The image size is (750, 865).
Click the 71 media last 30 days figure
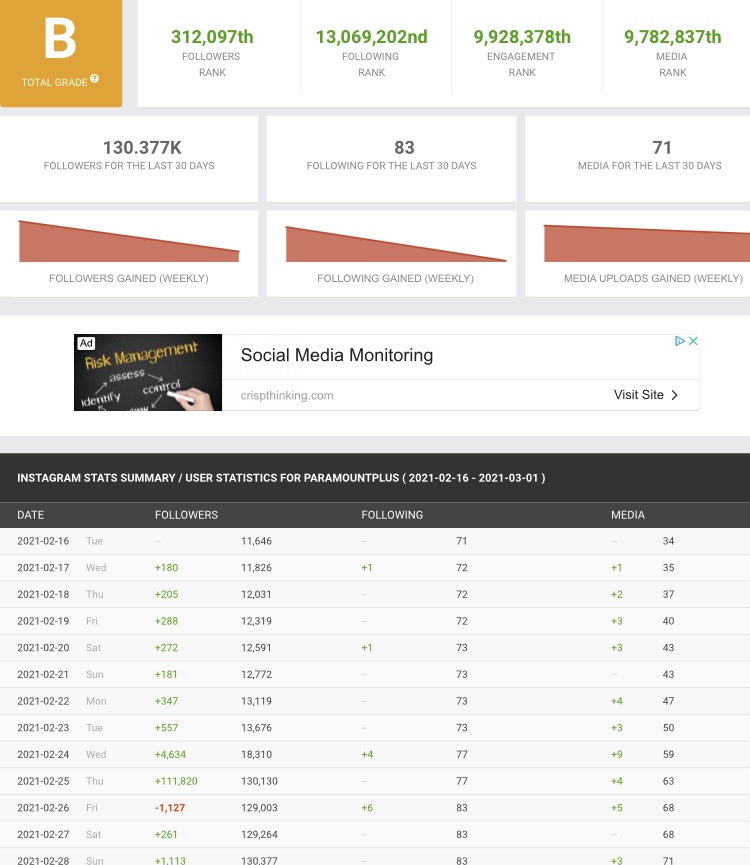(x=662, y=148)
